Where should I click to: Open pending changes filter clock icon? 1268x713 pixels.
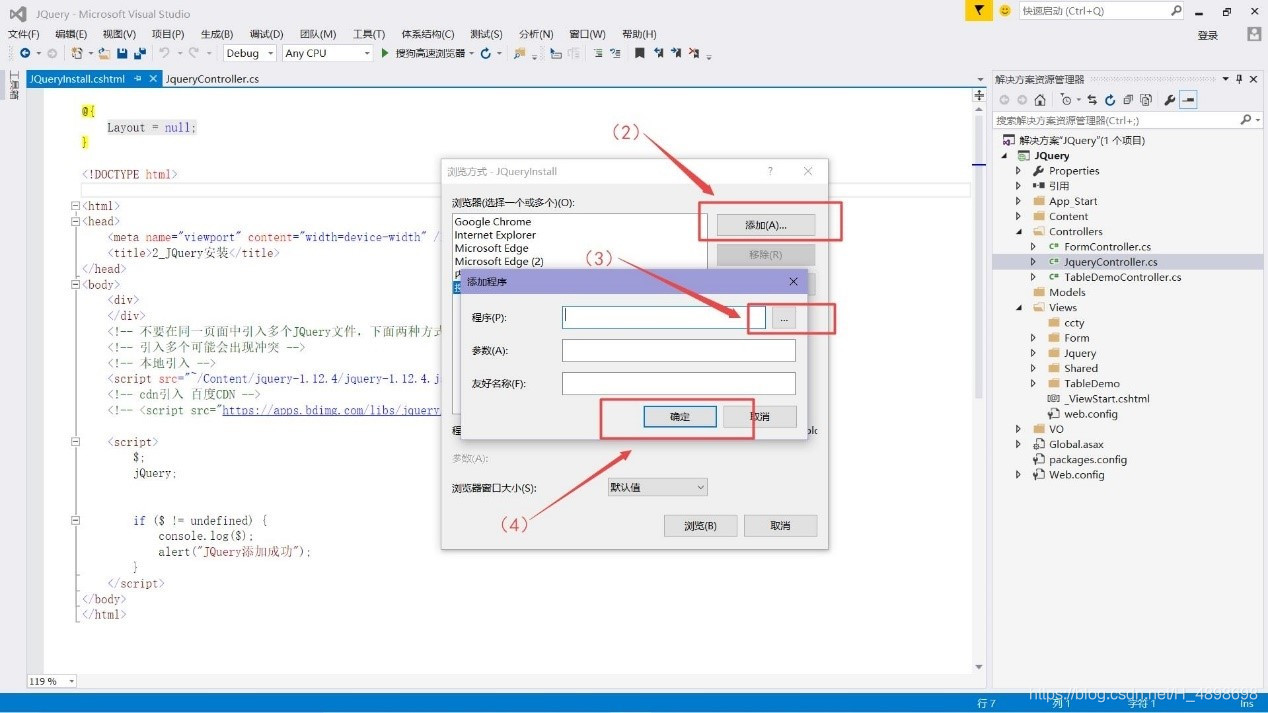coord(1067,100)
